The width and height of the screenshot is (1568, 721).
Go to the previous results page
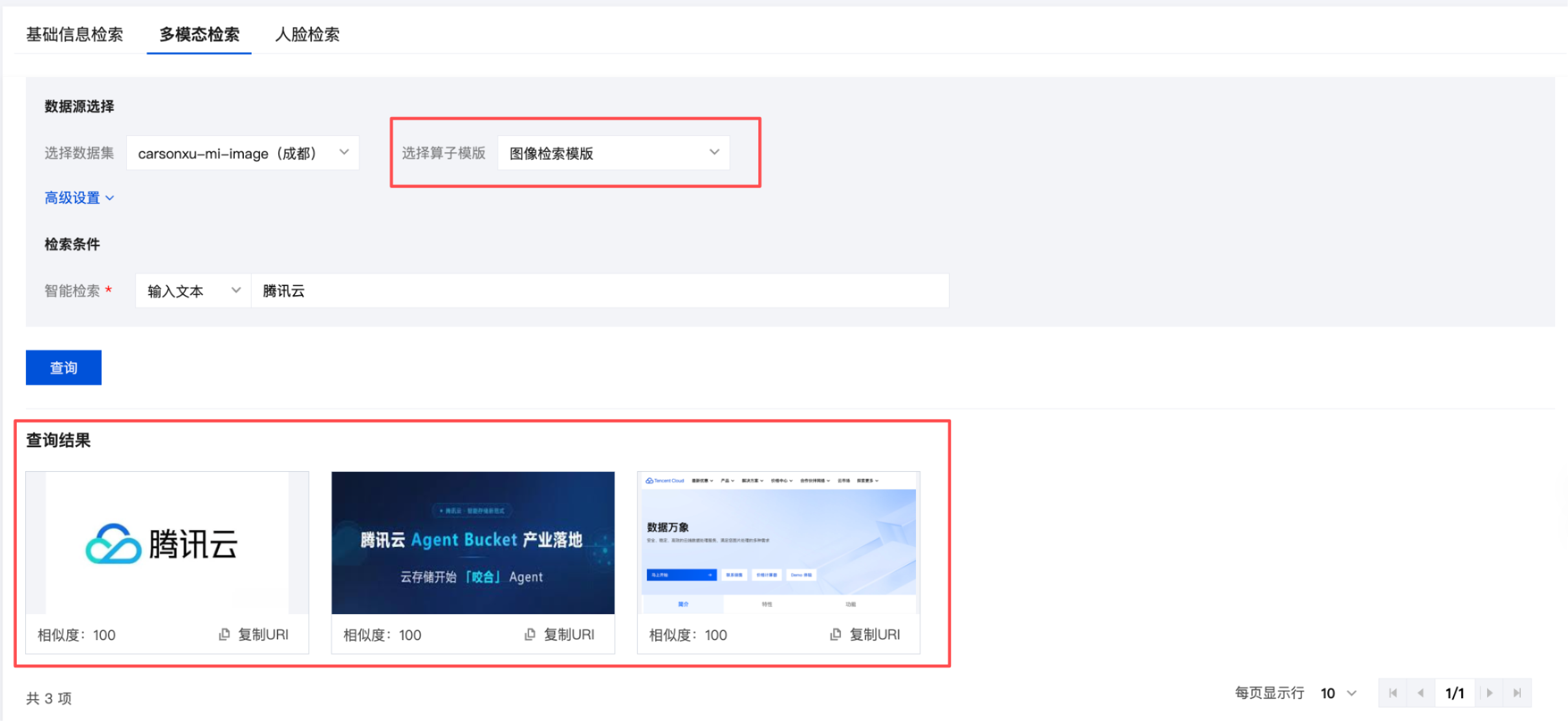pos(1421,693)
